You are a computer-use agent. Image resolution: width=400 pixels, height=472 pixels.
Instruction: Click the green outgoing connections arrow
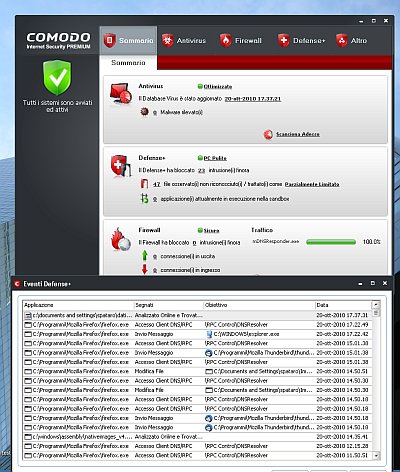145,256
